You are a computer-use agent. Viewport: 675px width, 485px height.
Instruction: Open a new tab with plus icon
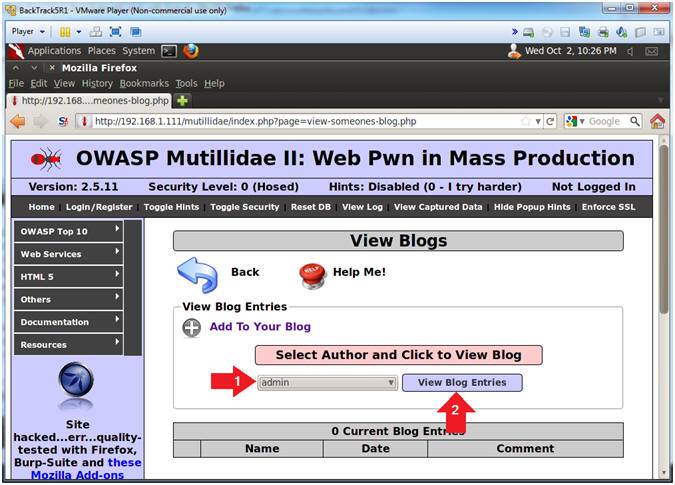click(183, 101)
